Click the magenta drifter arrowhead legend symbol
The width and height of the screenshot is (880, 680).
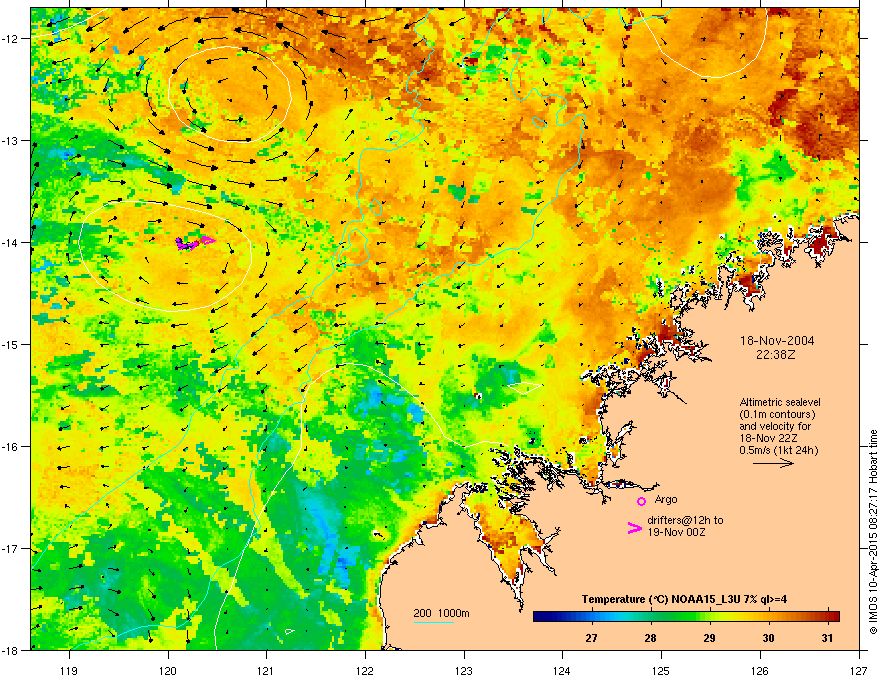click(x=634, y=528)
